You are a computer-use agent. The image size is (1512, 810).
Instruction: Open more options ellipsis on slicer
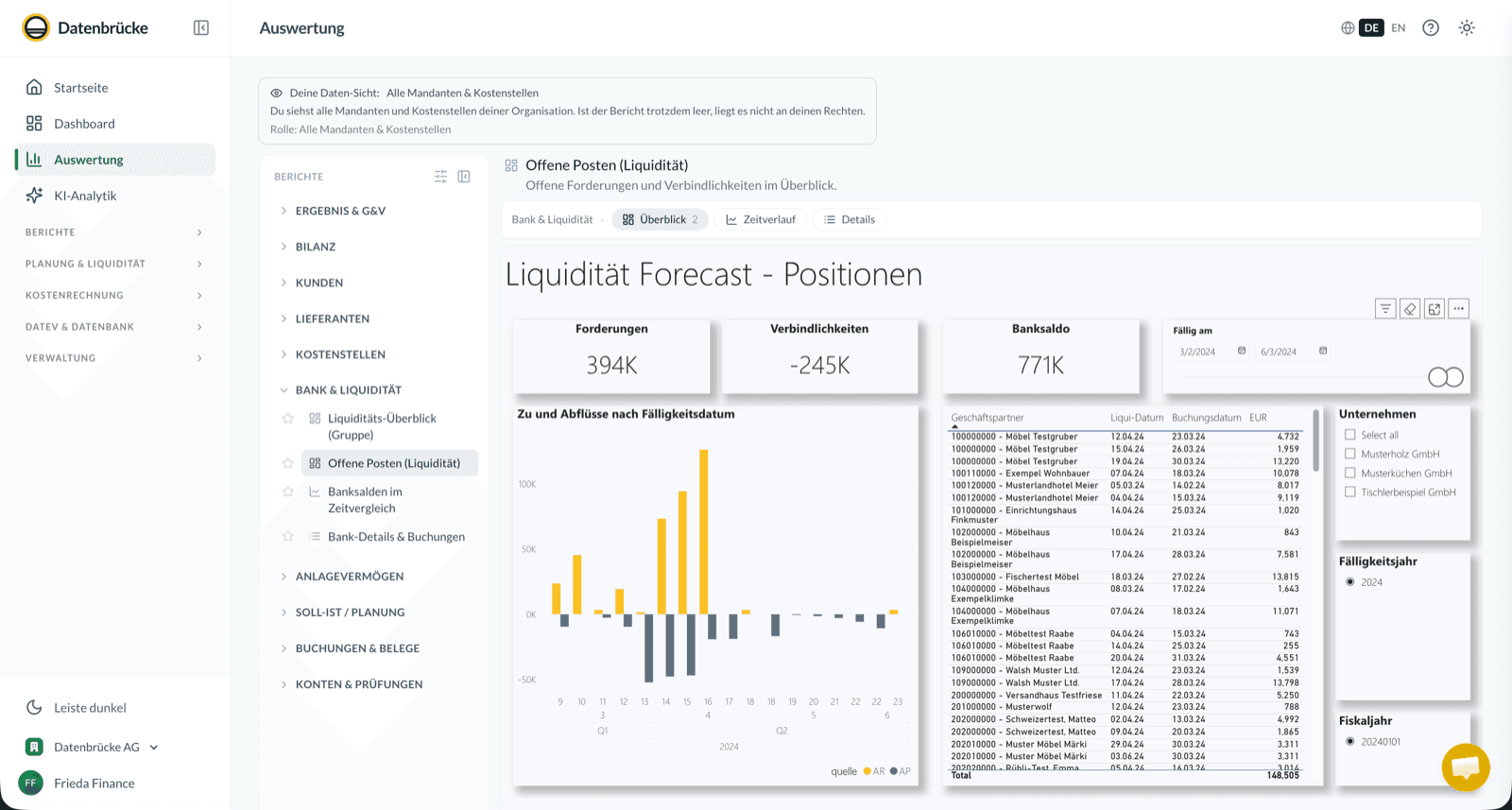[x=1459, y=309]
